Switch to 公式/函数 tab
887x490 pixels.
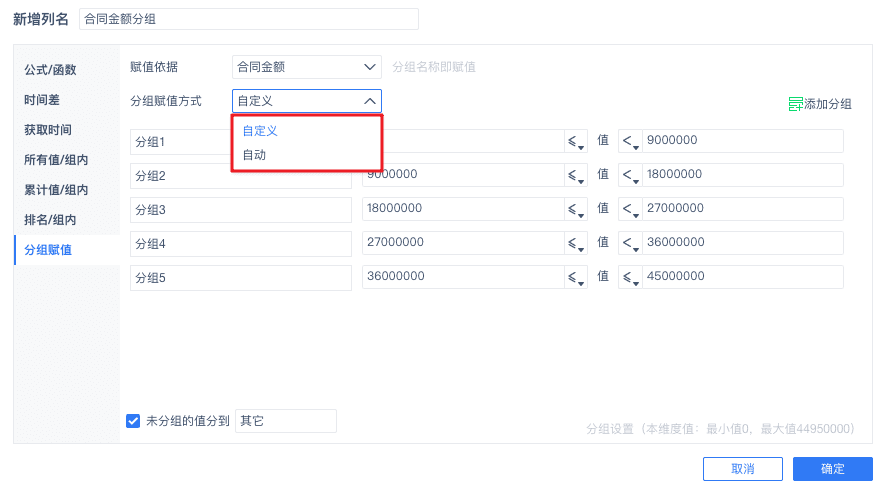pos(50,70)
